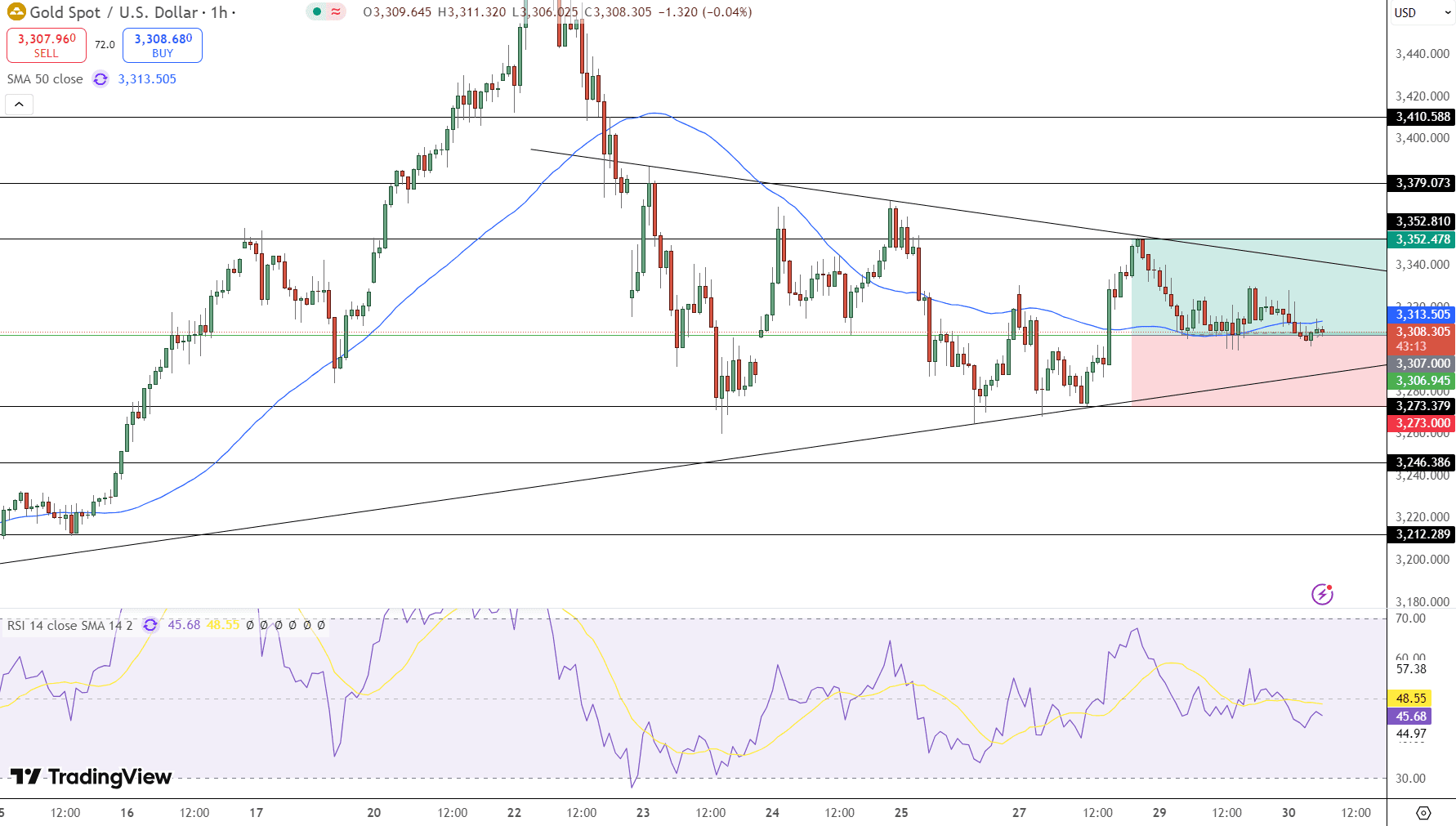Screen dimensions: 1456x826
Task: Click the 3,273.379 price level label
Action: (1422, 406)
